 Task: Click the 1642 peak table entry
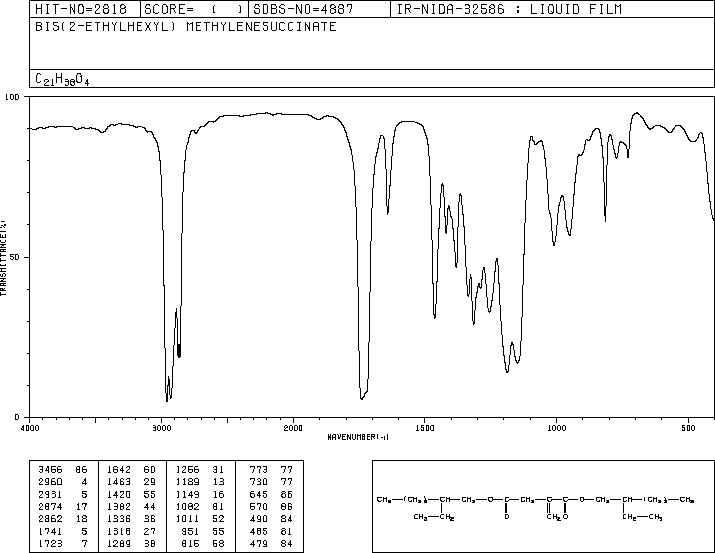click(131, 470)
